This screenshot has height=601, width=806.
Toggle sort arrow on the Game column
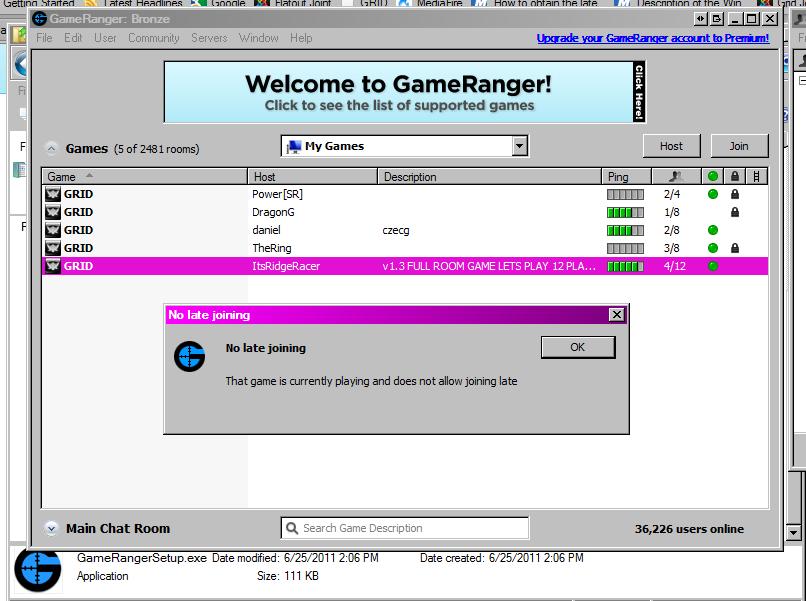(89, 176)
